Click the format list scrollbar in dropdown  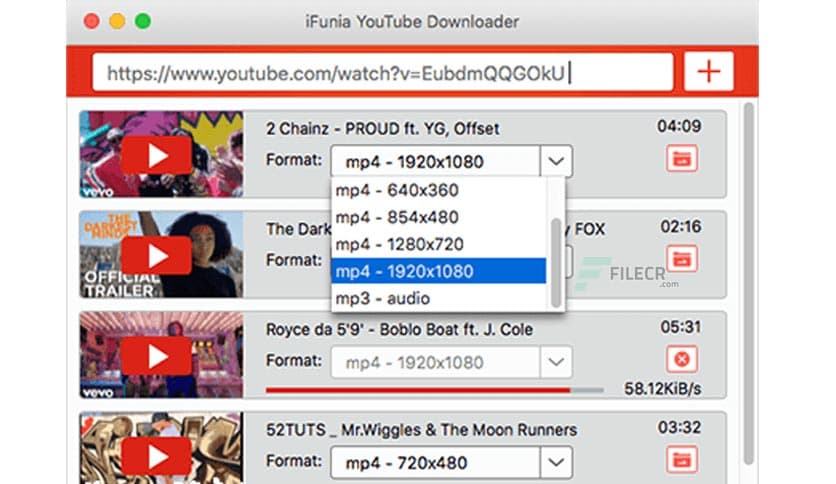click(x=556, y=263)
